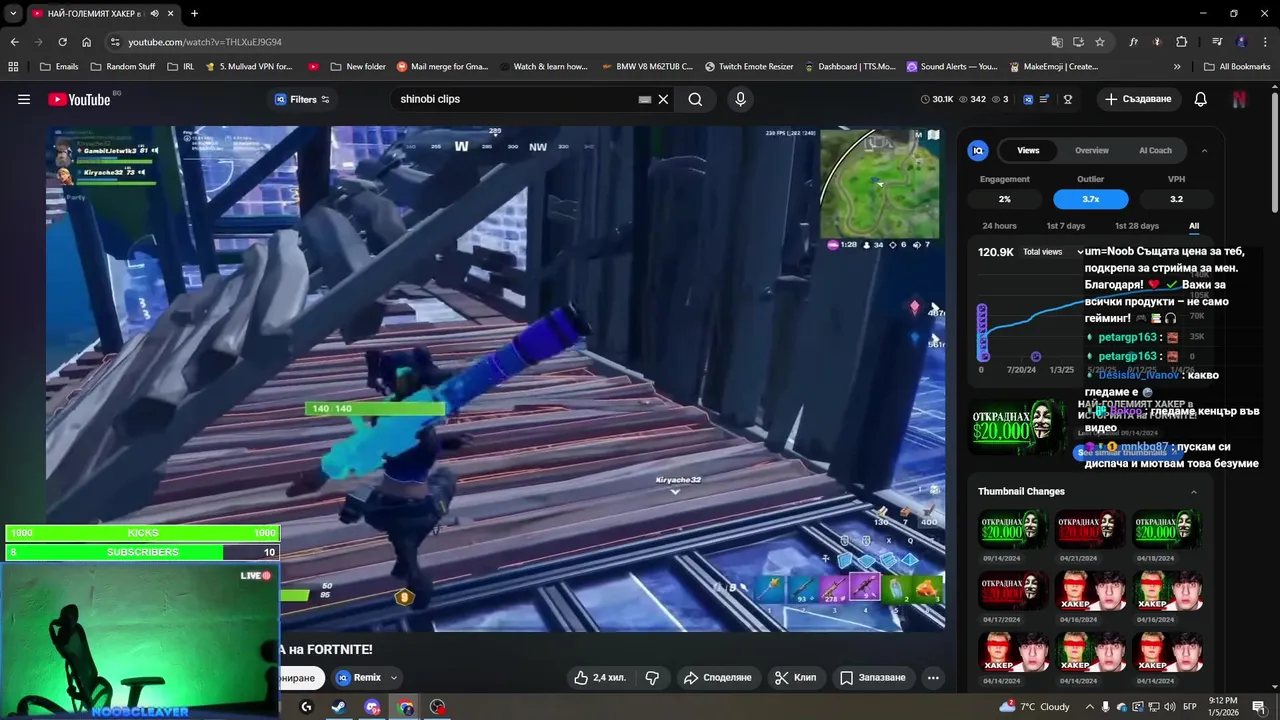Click the Споделяне share button
Screen dimensions: 1280x720
point(717,677)
